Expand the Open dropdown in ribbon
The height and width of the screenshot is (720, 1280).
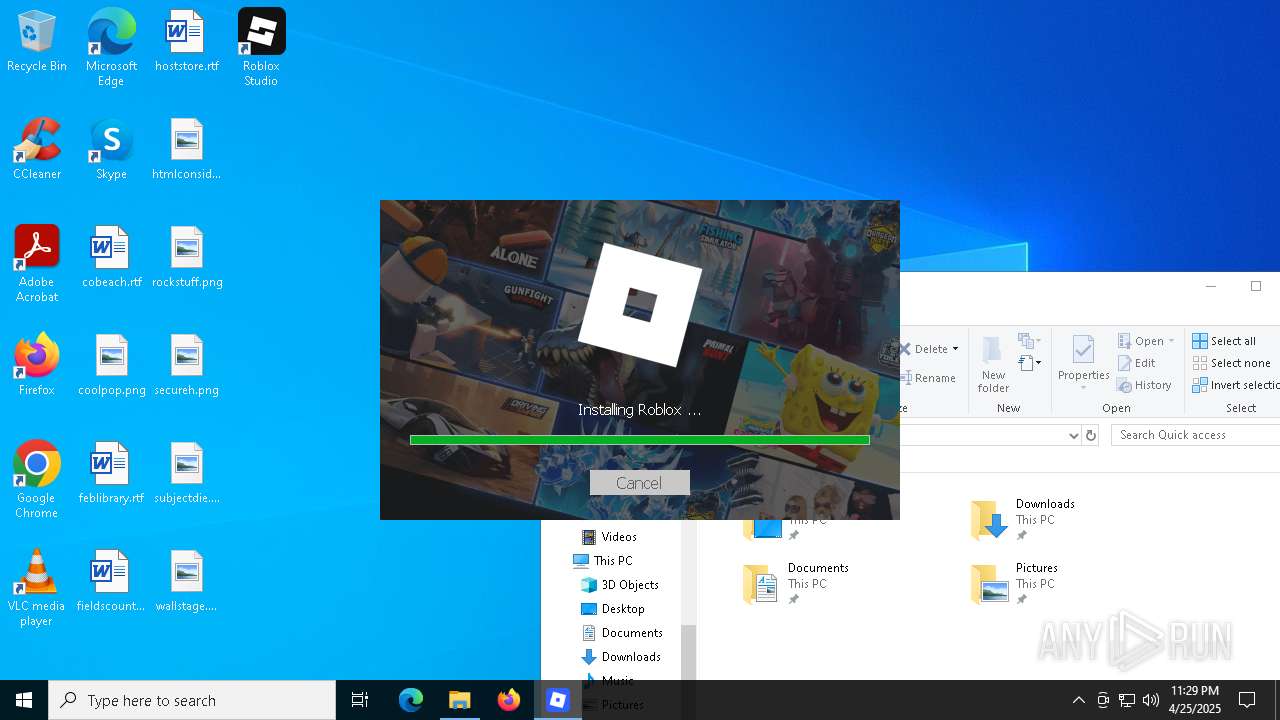(x=1146, y=341)
